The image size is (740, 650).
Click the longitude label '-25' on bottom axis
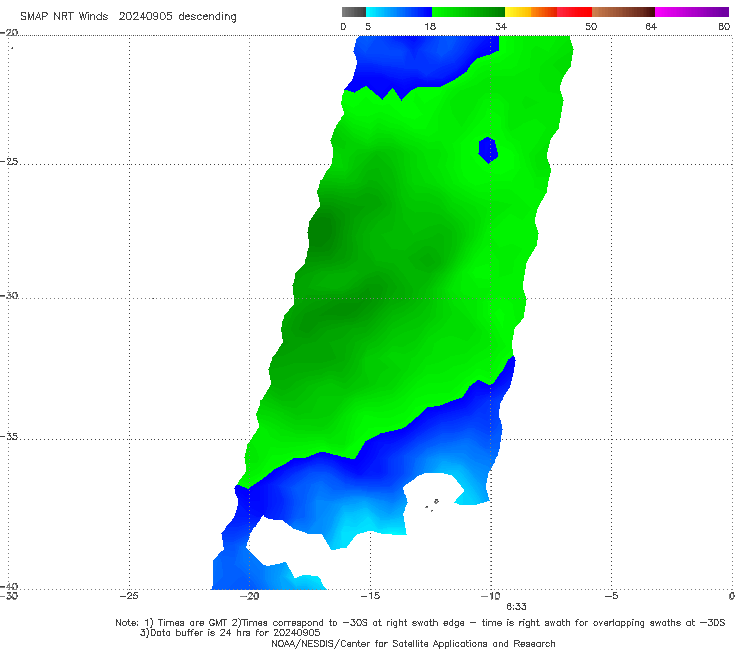click(x=129, y=596)
